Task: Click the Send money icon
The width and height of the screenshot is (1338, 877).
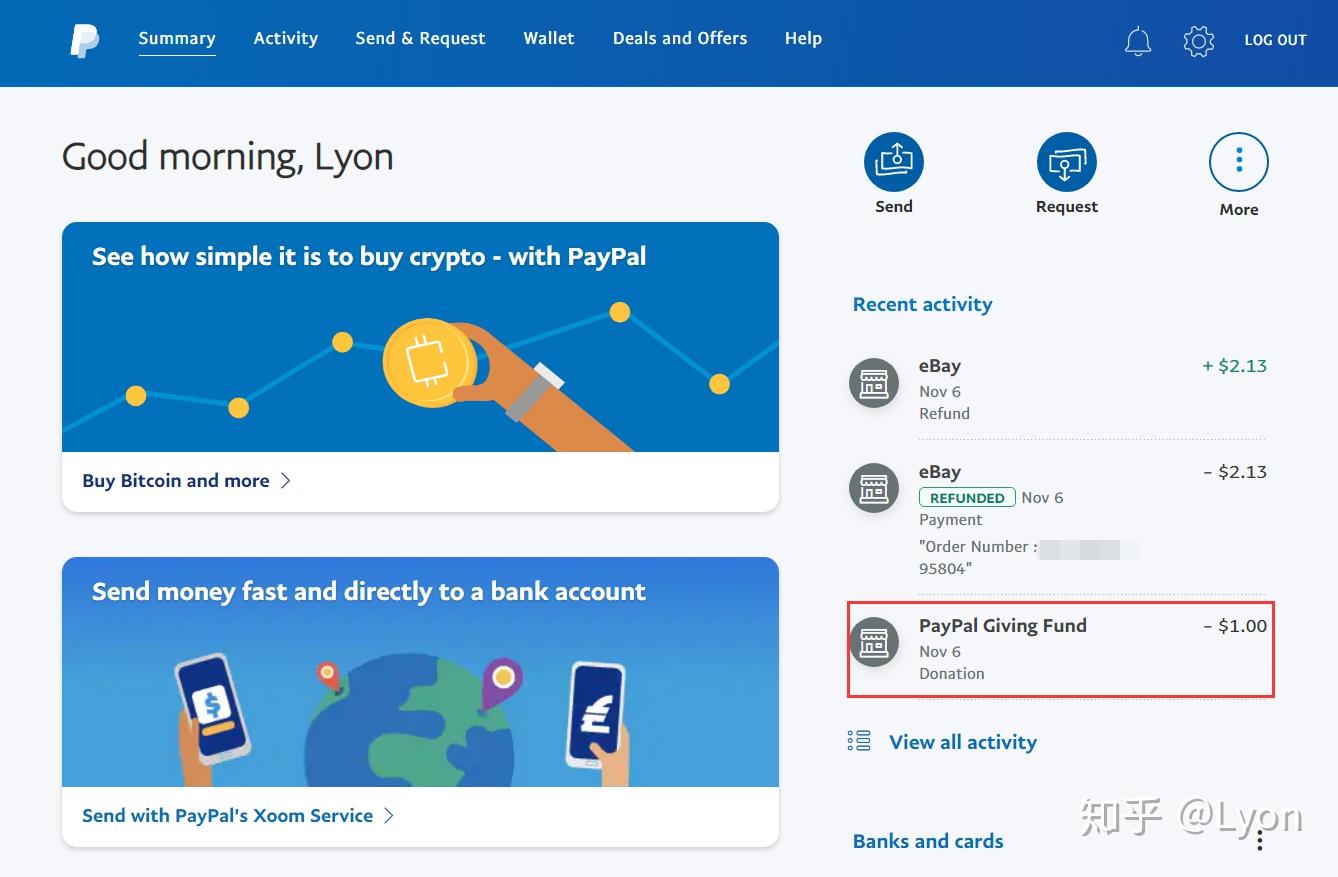Action: click(x=894, y=162)
